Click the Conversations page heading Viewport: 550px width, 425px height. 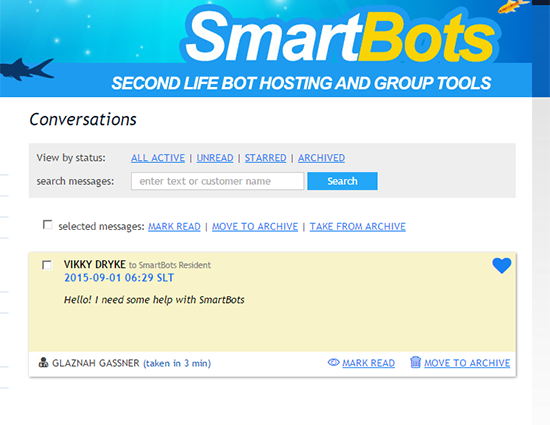coord(83,119)
